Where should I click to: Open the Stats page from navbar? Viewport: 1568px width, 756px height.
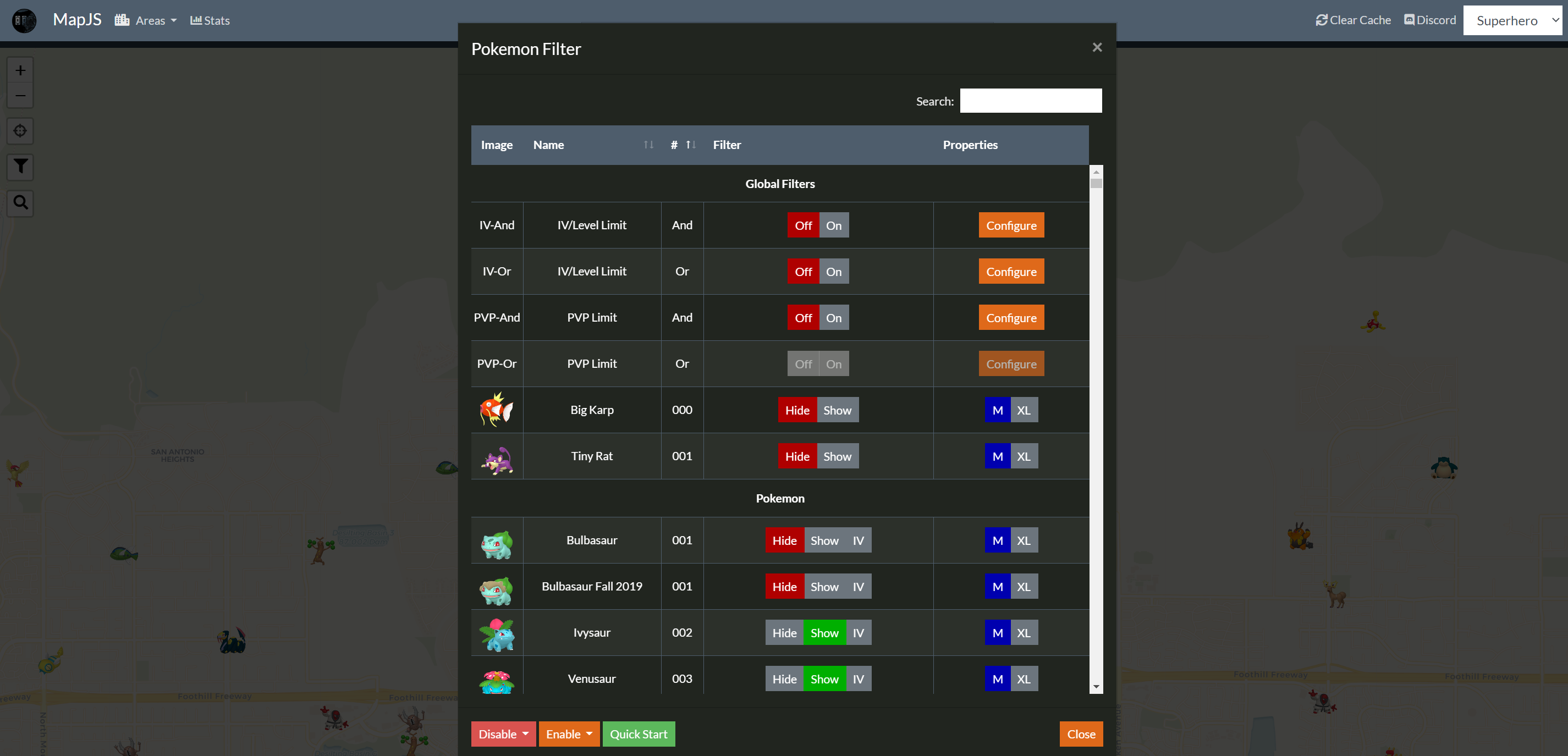210,21
